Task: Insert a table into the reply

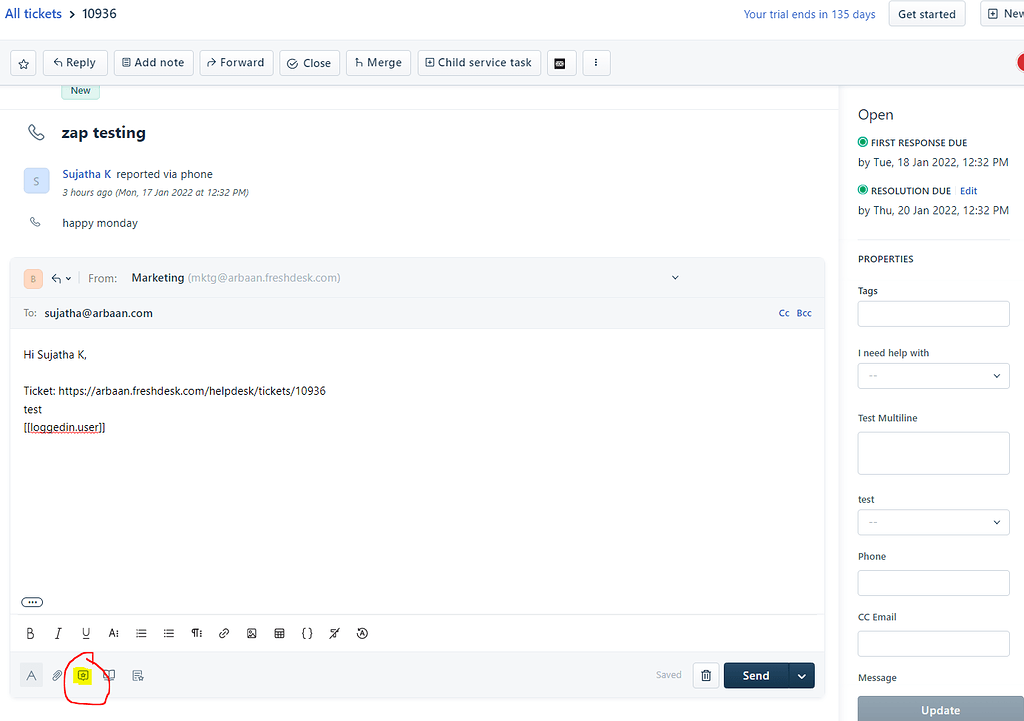Action: 279,633
